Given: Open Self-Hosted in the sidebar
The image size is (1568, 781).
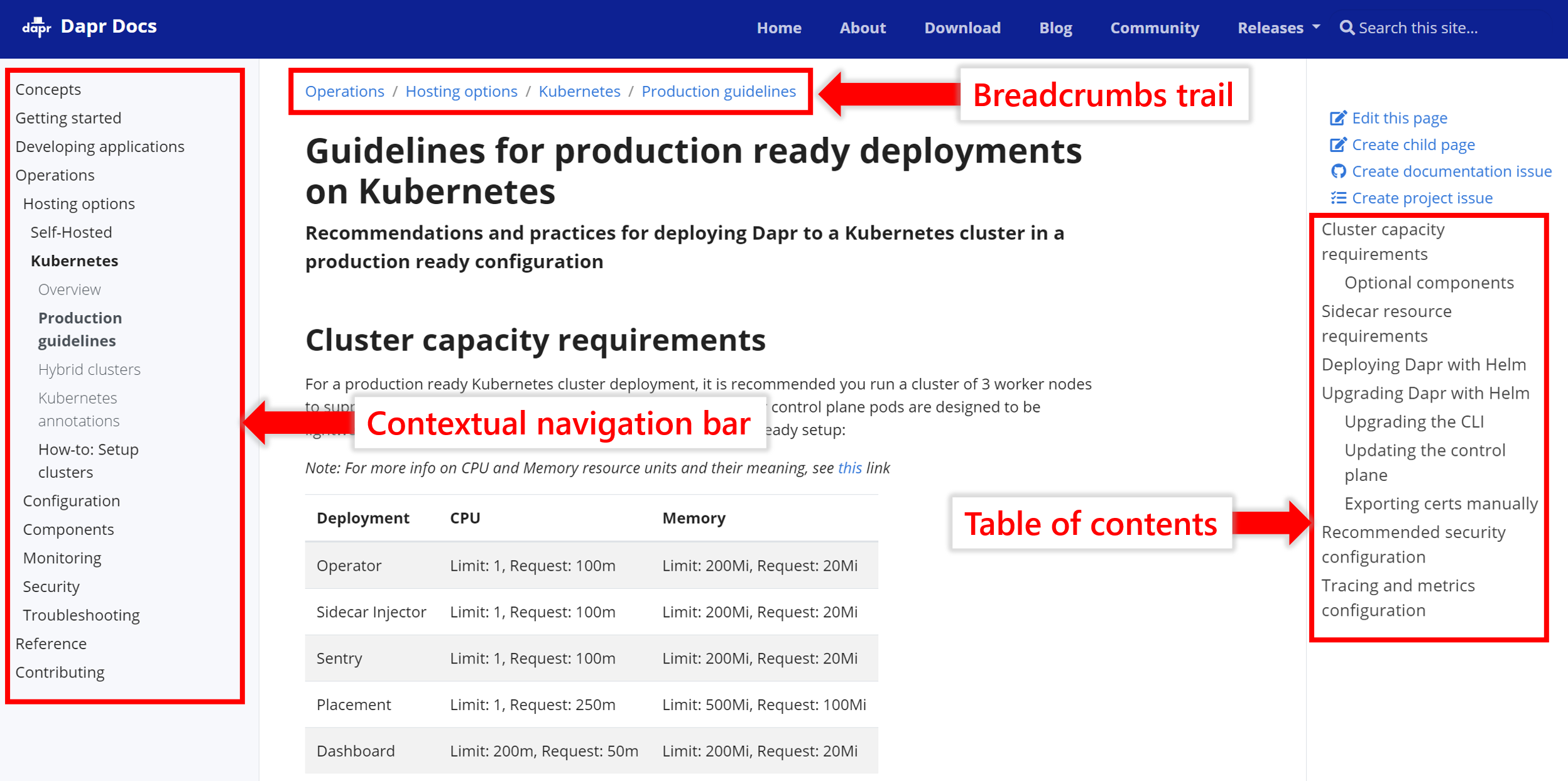Looking at the screenshot, I should pyautogui.click(x=72, y=232).
